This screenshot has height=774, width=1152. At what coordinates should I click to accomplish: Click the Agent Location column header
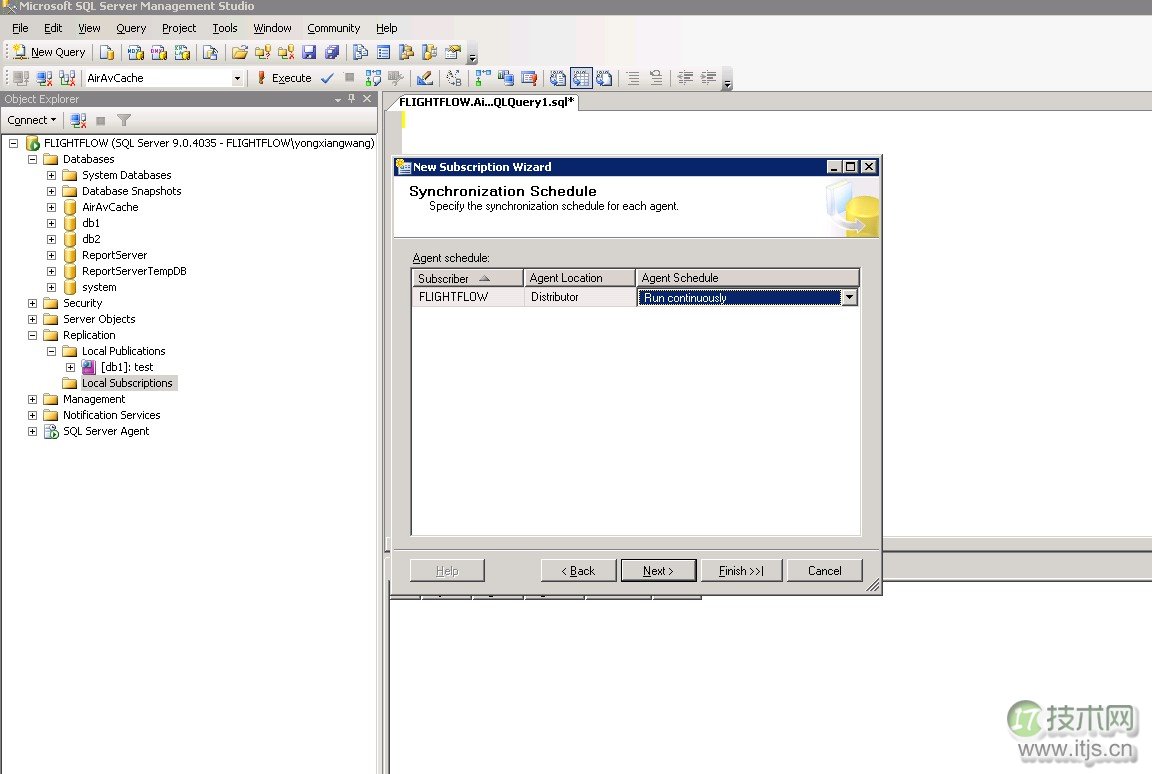tap(579, 278)
